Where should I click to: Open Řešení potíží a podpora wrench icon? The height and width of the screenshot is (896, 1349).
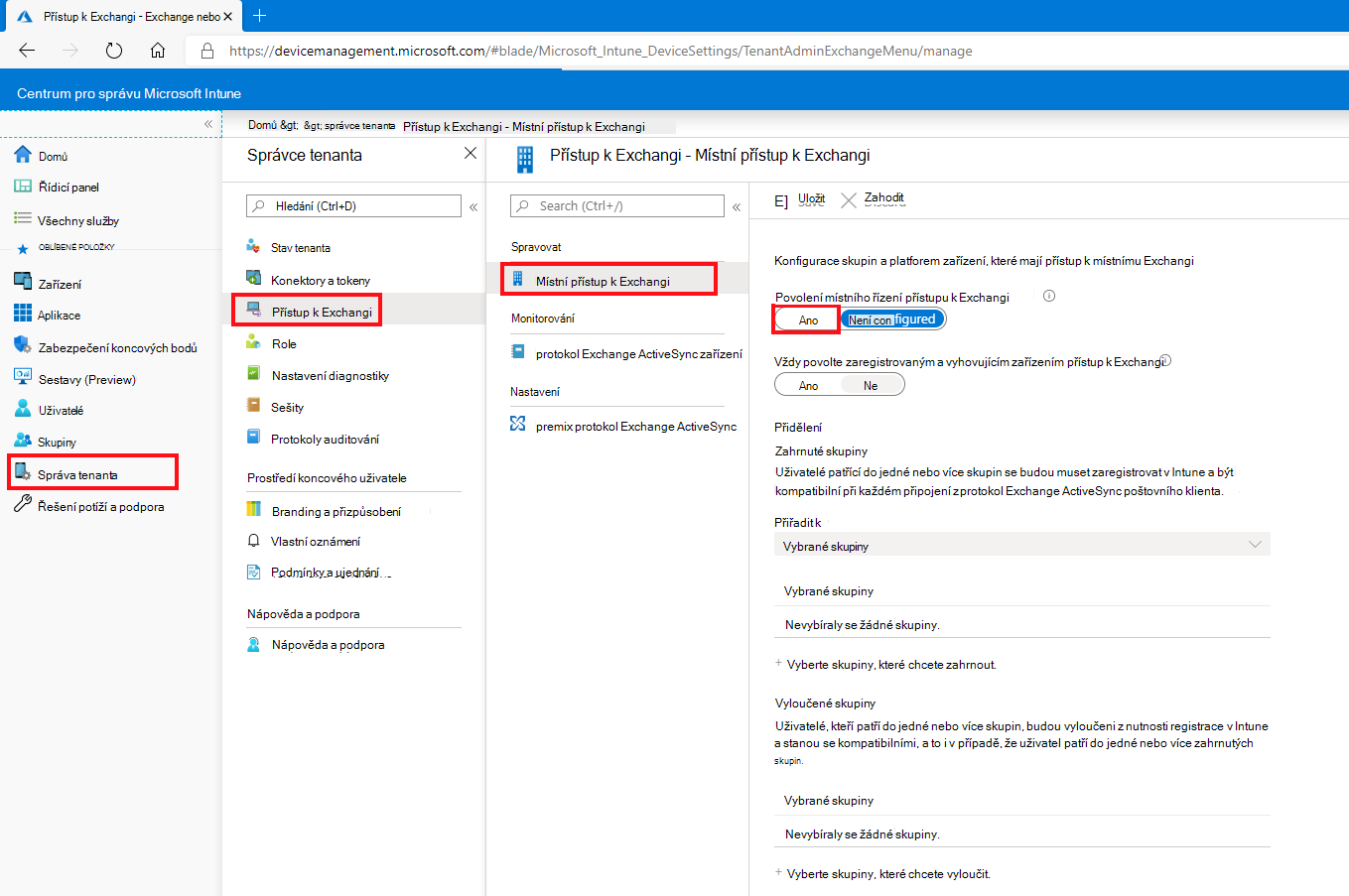tap(23, 505)
